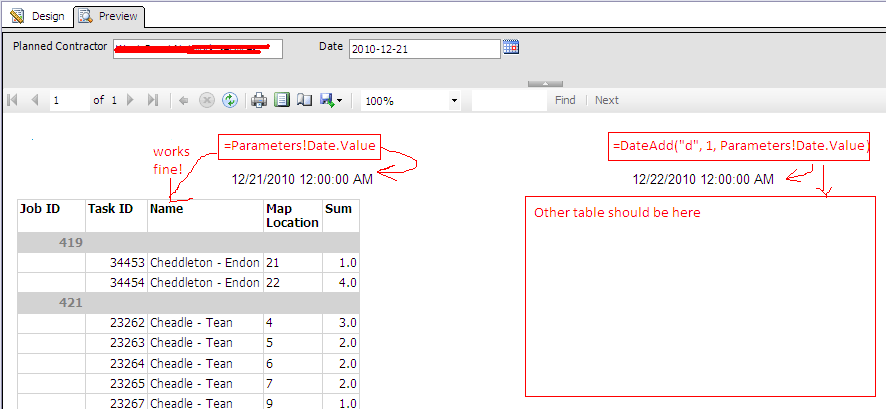Click the Next search link
886x409 pixels.
(x=607, y=101)
